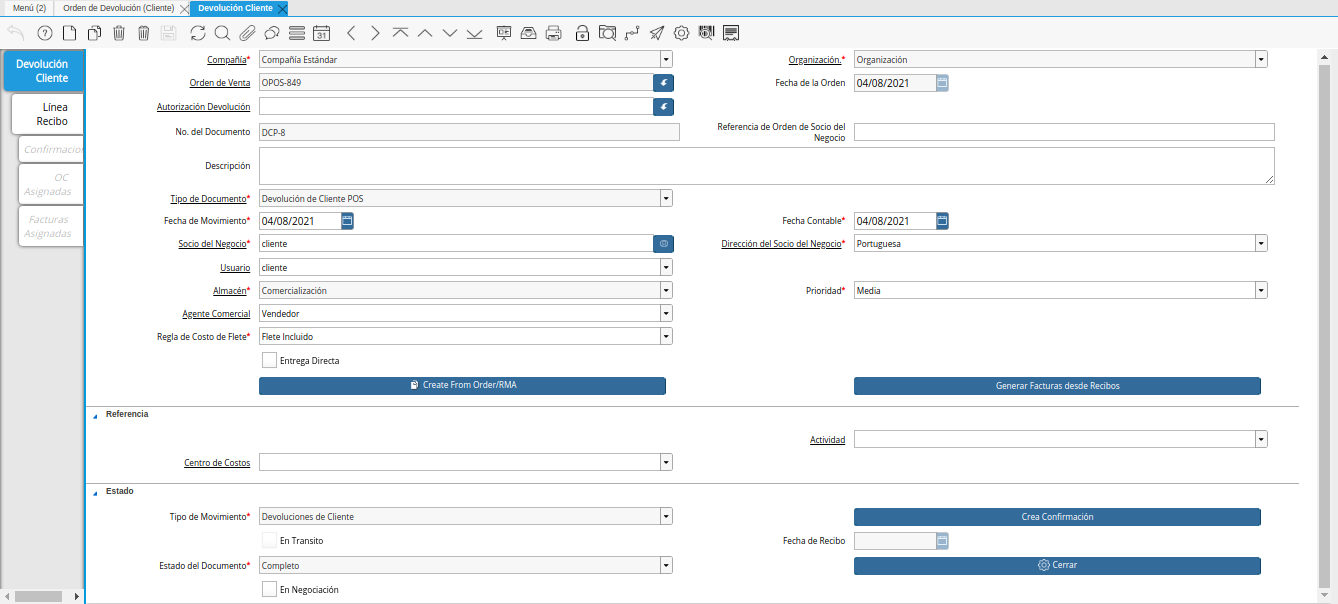Open calendar picker for Fecha de Movimiento
The height and width of the screenshot is (604, 1338).
[347, 221]
